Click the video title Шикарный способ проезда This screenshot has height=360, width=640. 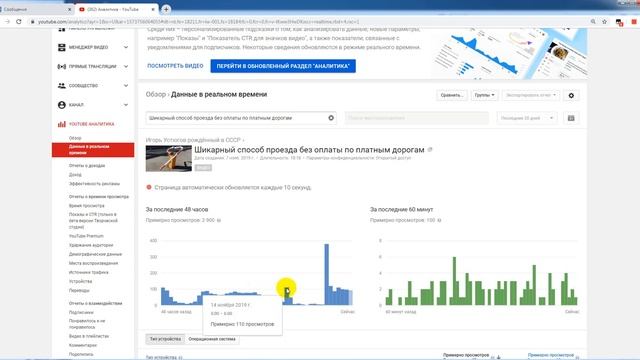tap(309, 150)
